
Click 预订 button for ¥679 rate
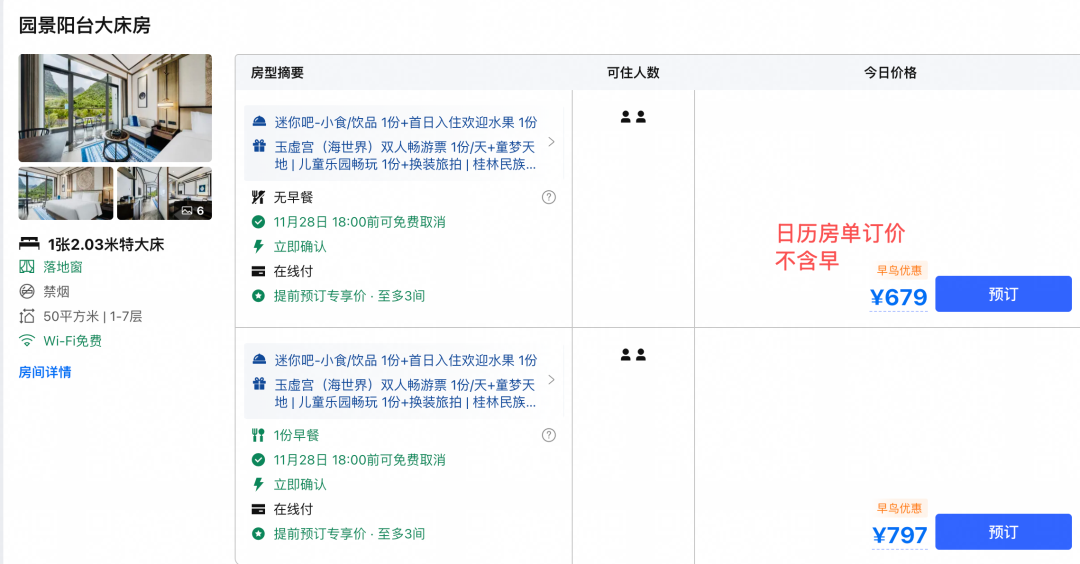(x=1003, y=294)
